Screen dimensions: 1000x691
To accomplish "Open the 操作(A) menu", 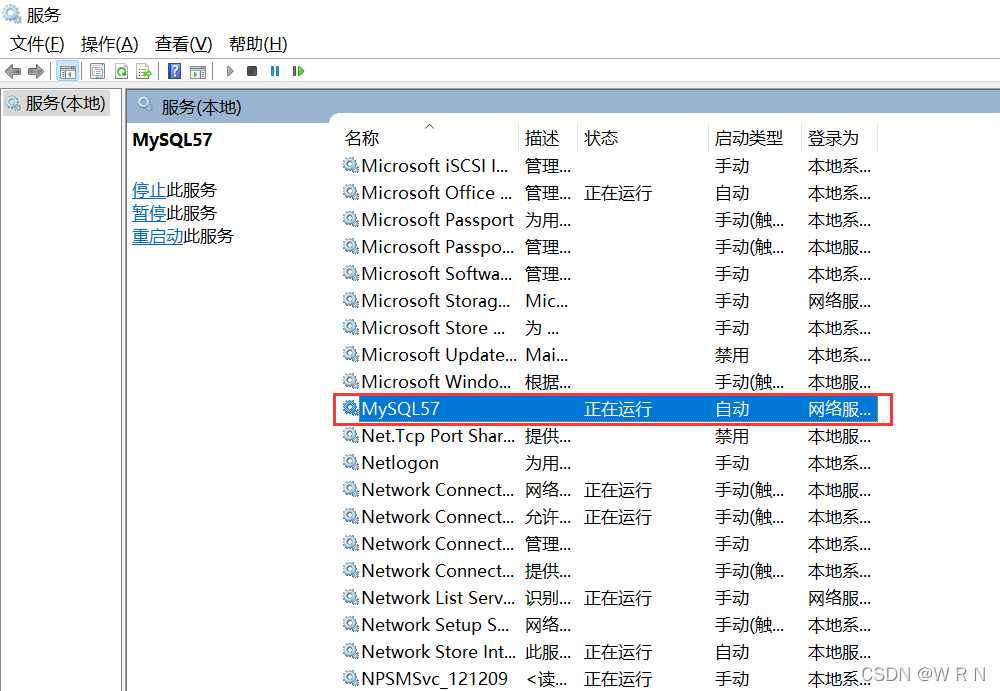I will point(109,44).
